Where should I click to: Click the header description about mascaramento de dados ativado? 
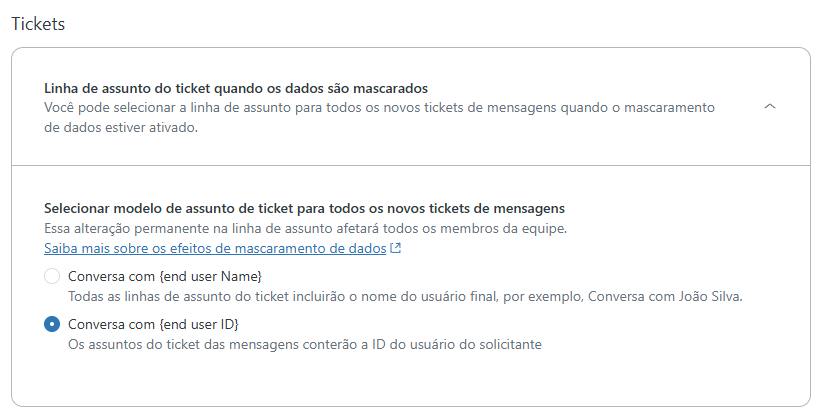tap(120, 127)
